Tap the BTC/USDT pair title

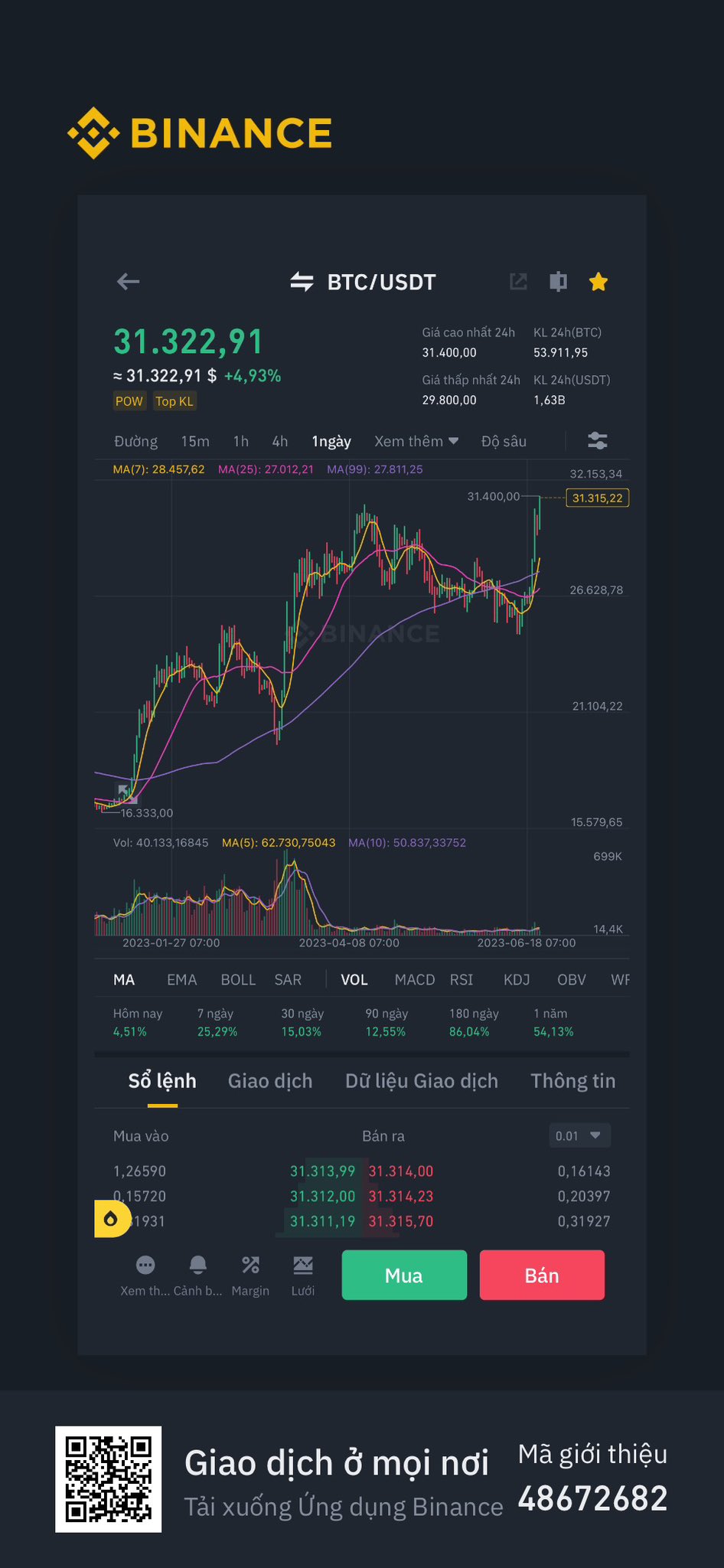click(x=381, y=283)
